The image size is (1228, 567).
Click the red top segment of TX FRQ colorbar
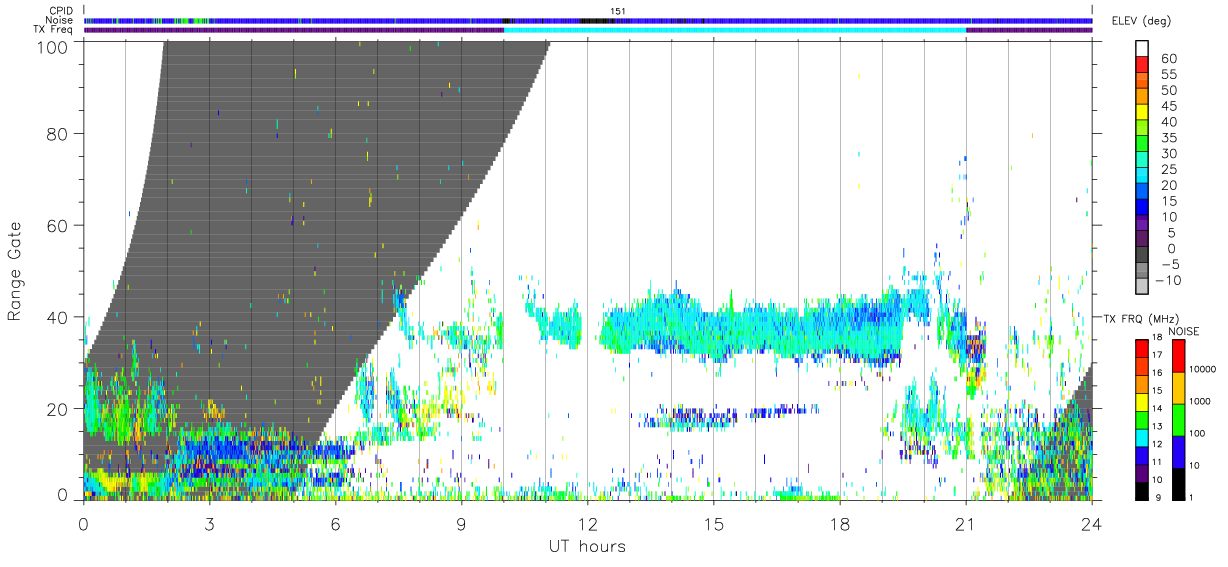(x=1141, y=347)
